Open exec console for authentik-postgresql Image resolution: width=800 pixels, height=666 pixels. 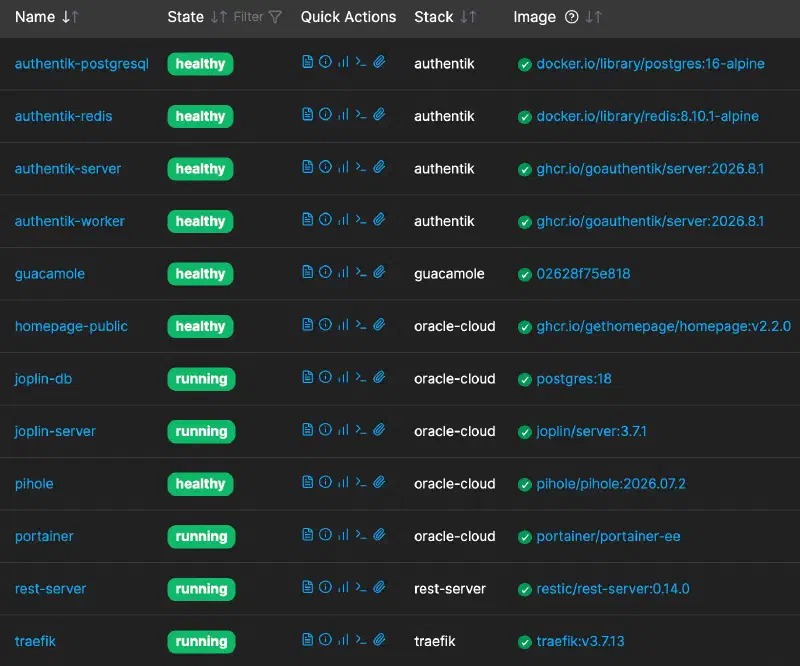361,62
